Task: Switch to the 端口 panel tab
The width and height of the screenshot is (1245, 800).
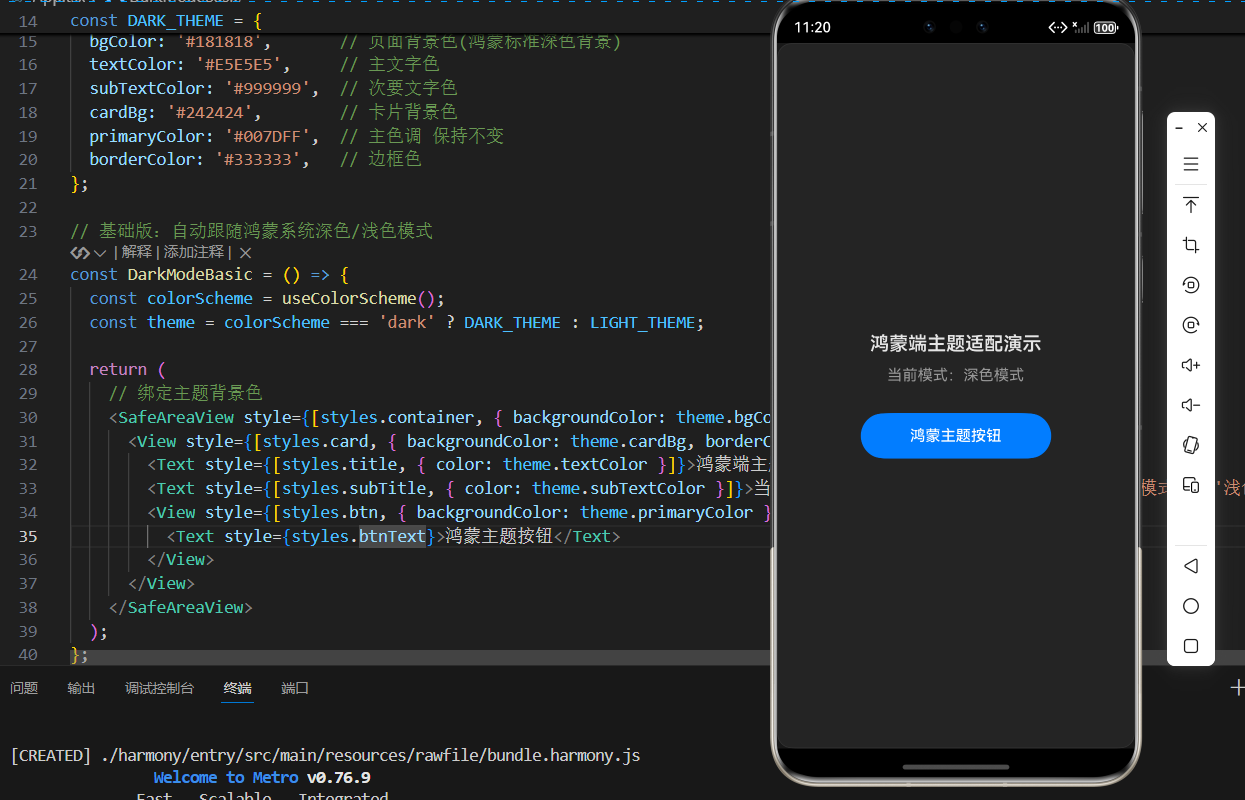Action: click(x=295, y=688)
